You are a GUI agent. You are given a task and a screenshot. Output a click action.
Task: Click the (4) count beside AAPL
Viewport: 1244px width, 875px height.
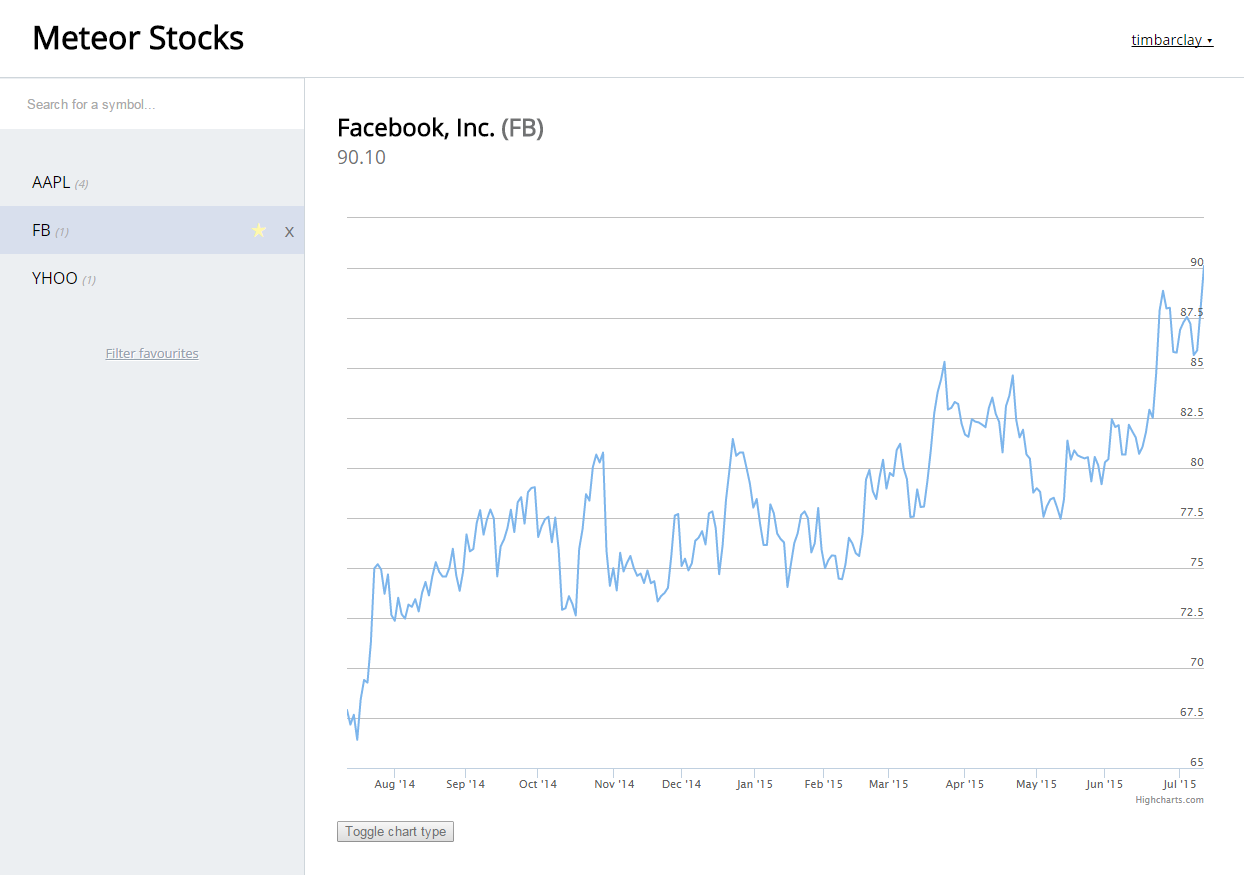(x=80, y=183)
